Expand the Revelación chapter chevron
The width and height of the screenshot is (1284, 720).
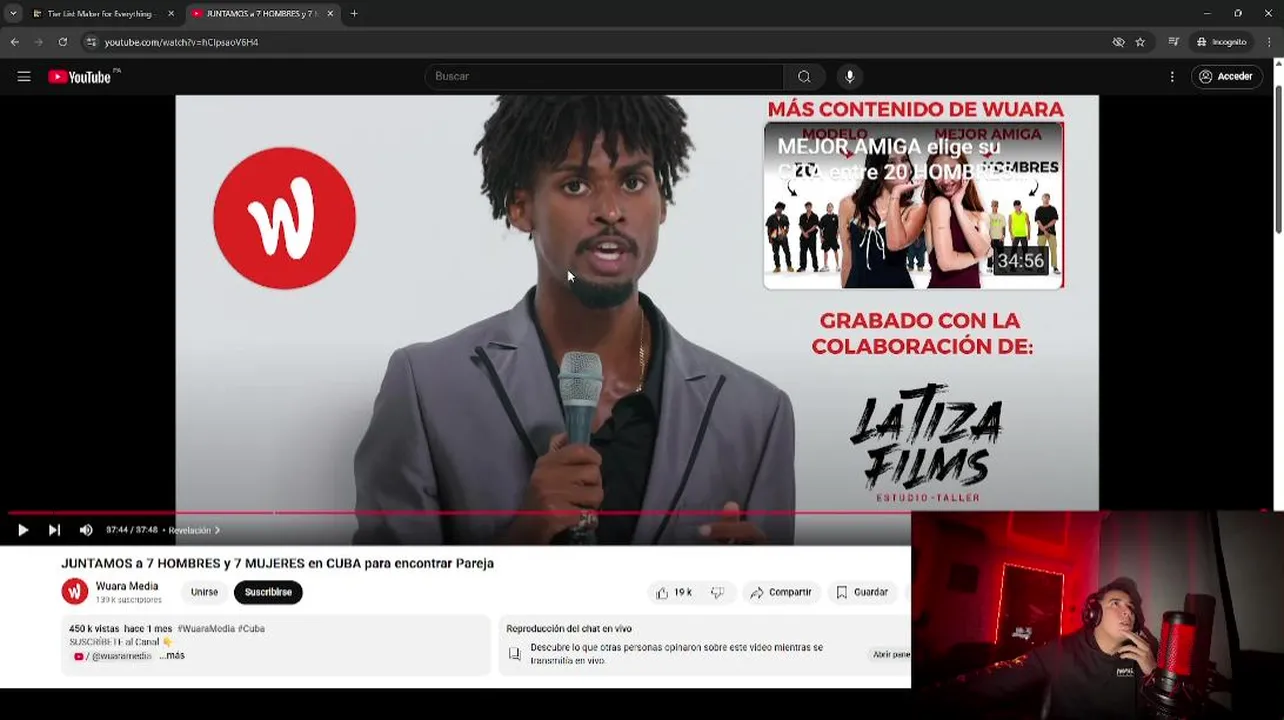tap(217, 531)
